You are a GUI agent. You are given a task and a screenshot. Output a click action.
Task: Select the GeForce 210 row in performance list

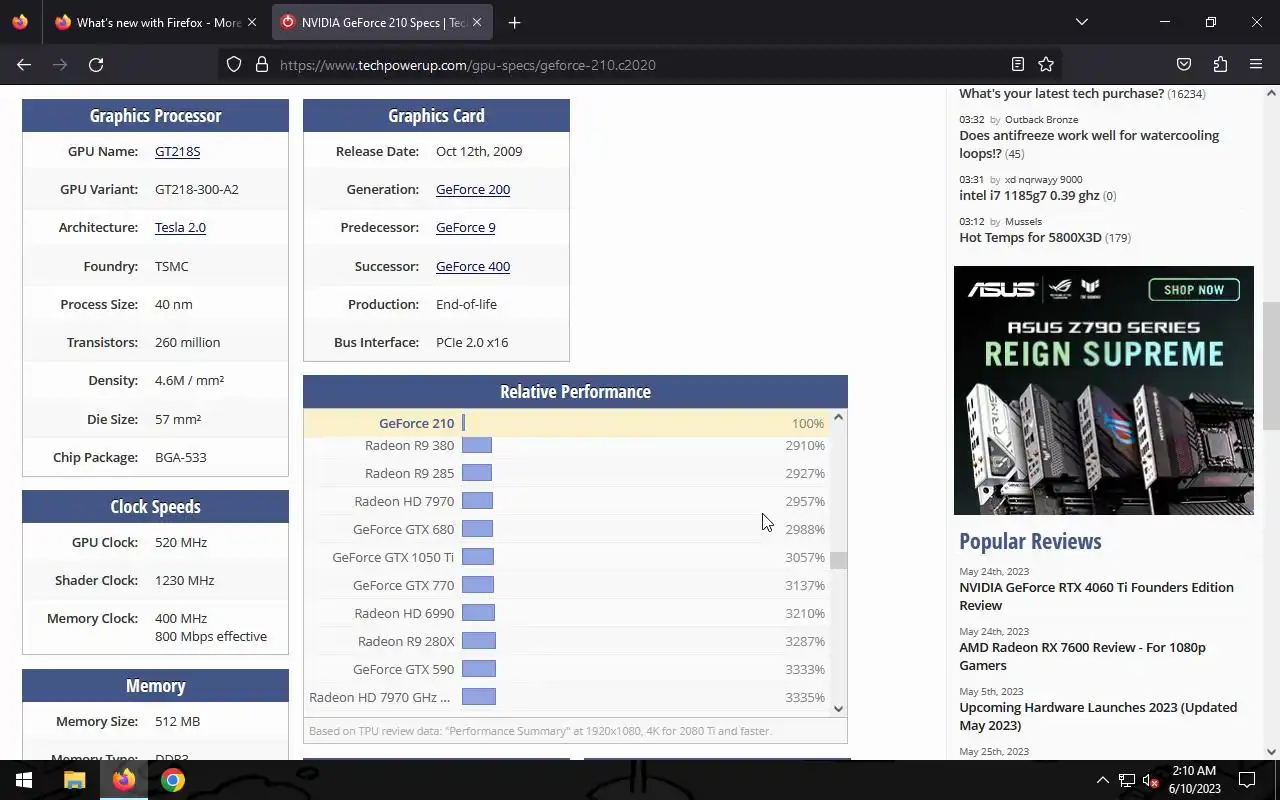pos(567,423)
